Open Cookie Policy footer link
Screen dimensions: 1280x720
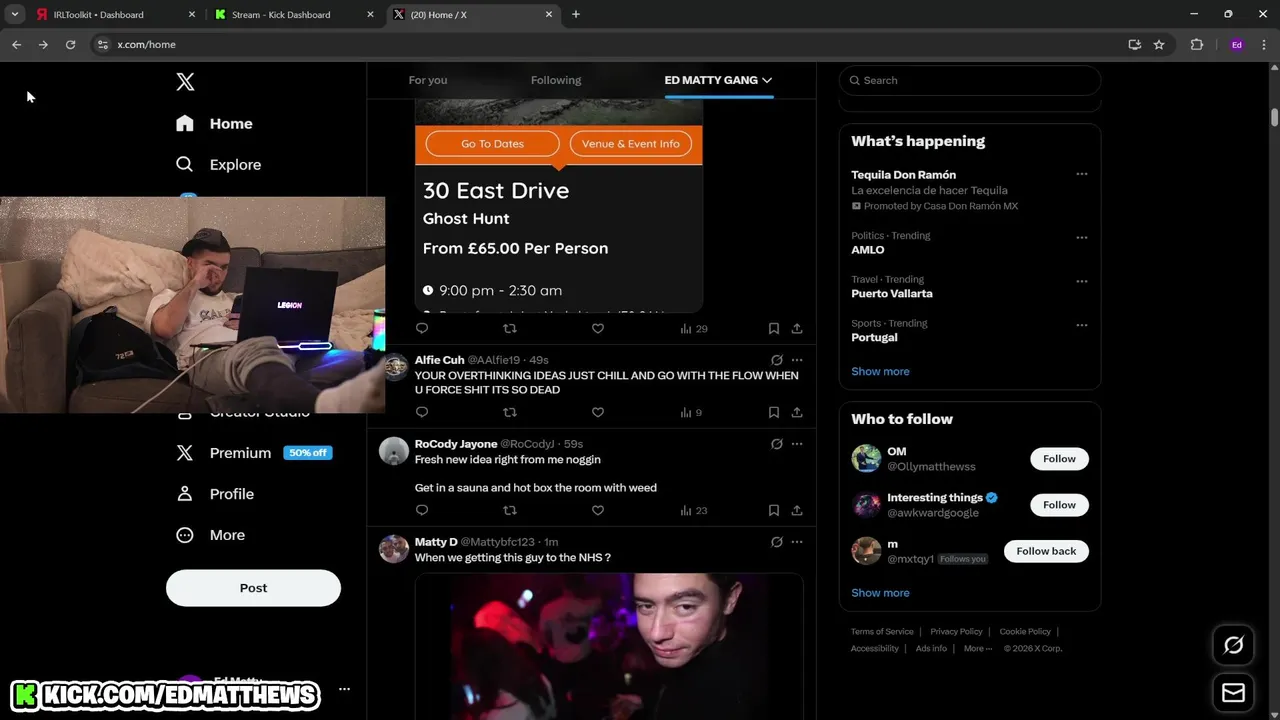tap(1025, 632)
